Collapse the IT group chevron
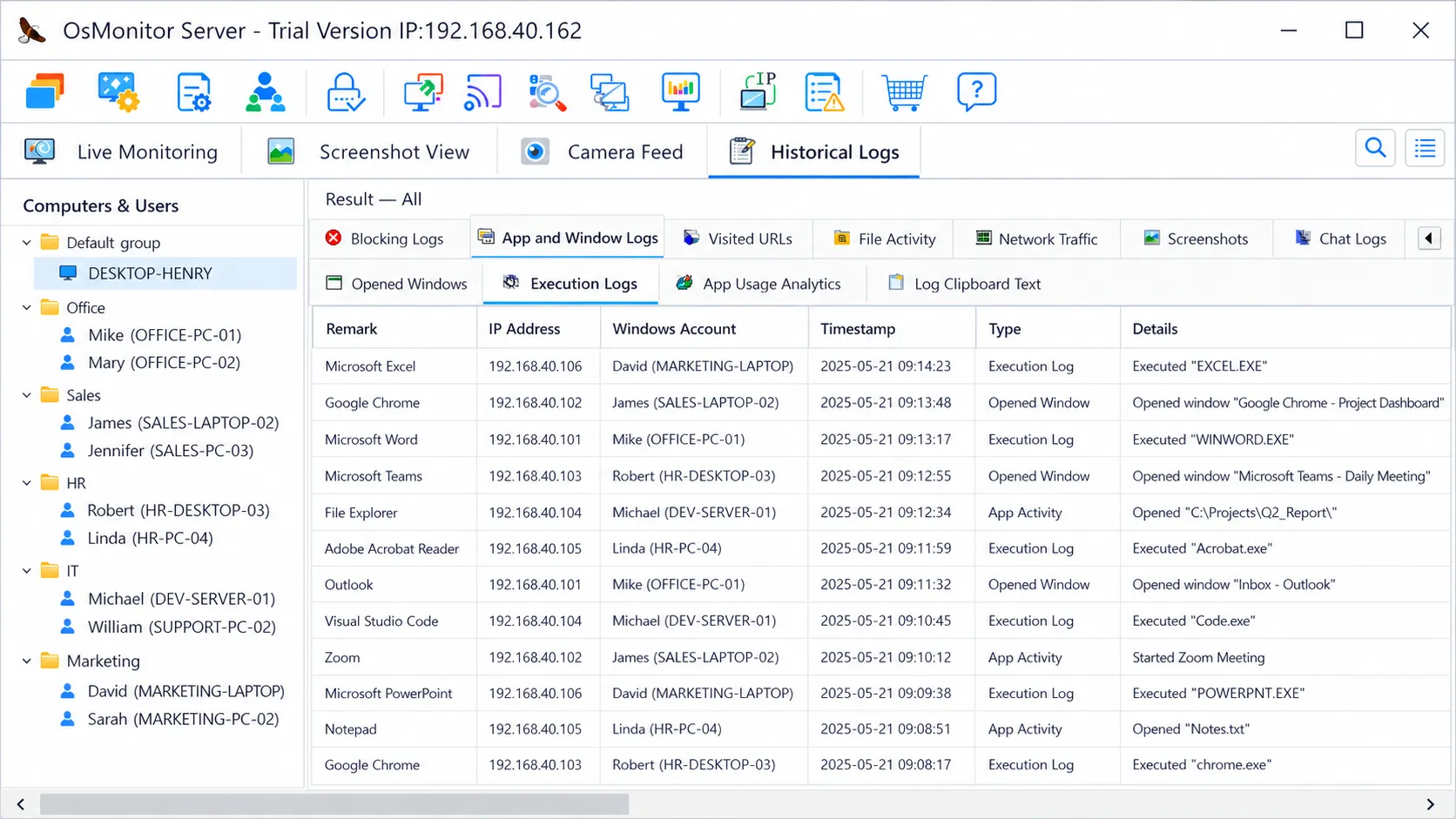The width and height of the screenshot is (1456, 819). 27,571
